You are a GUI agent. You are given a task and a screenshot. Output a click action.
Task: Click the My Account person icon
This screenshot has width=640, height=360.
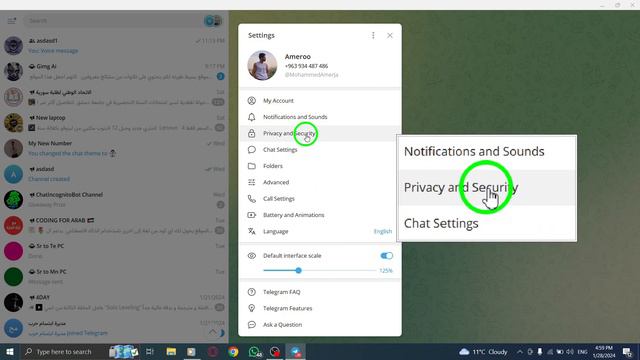pyautogui.click(x=252, y=100)
